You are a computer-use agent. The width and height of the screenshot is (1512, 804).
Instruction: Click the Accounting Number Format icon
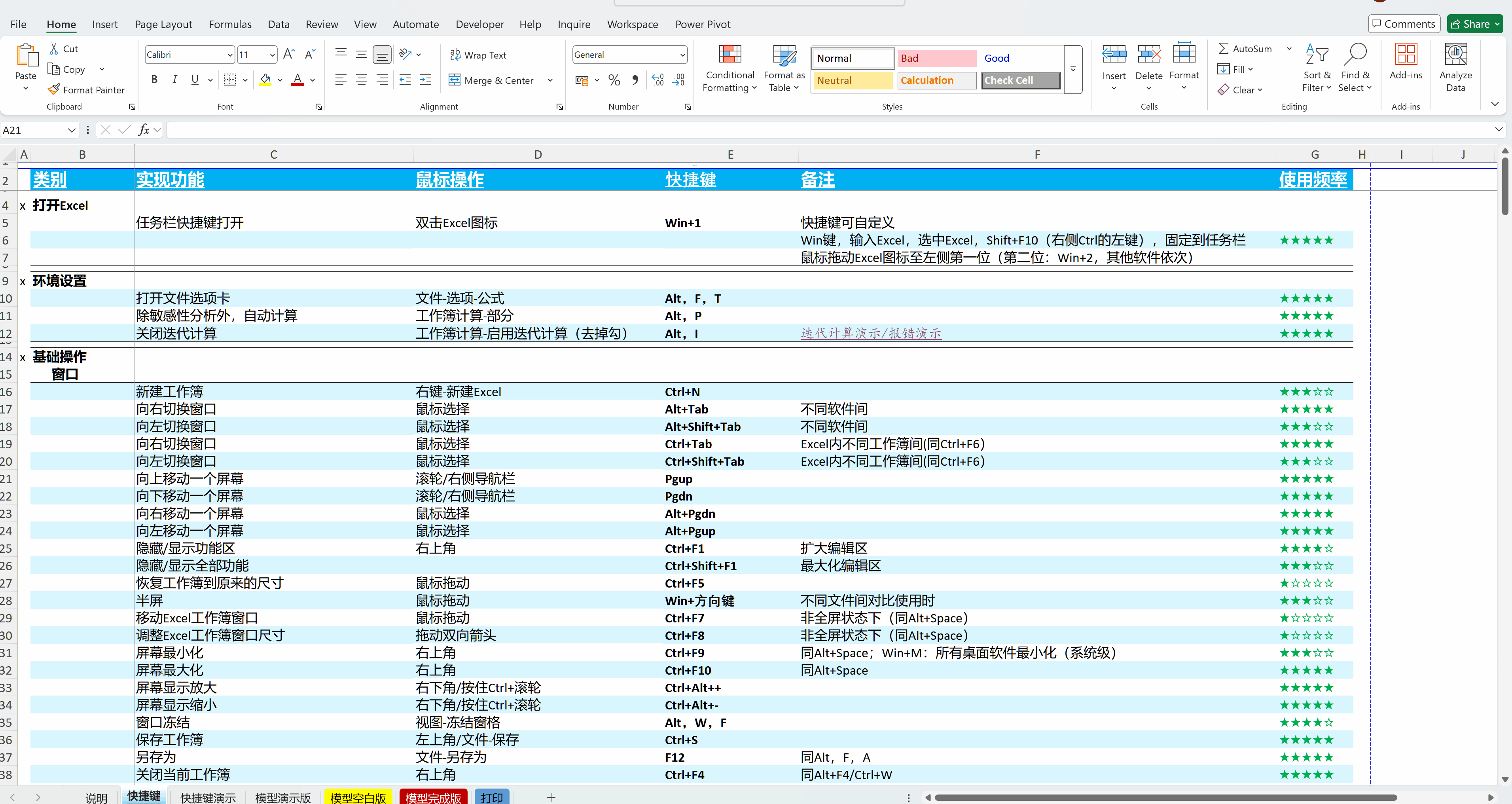[582, 80]
